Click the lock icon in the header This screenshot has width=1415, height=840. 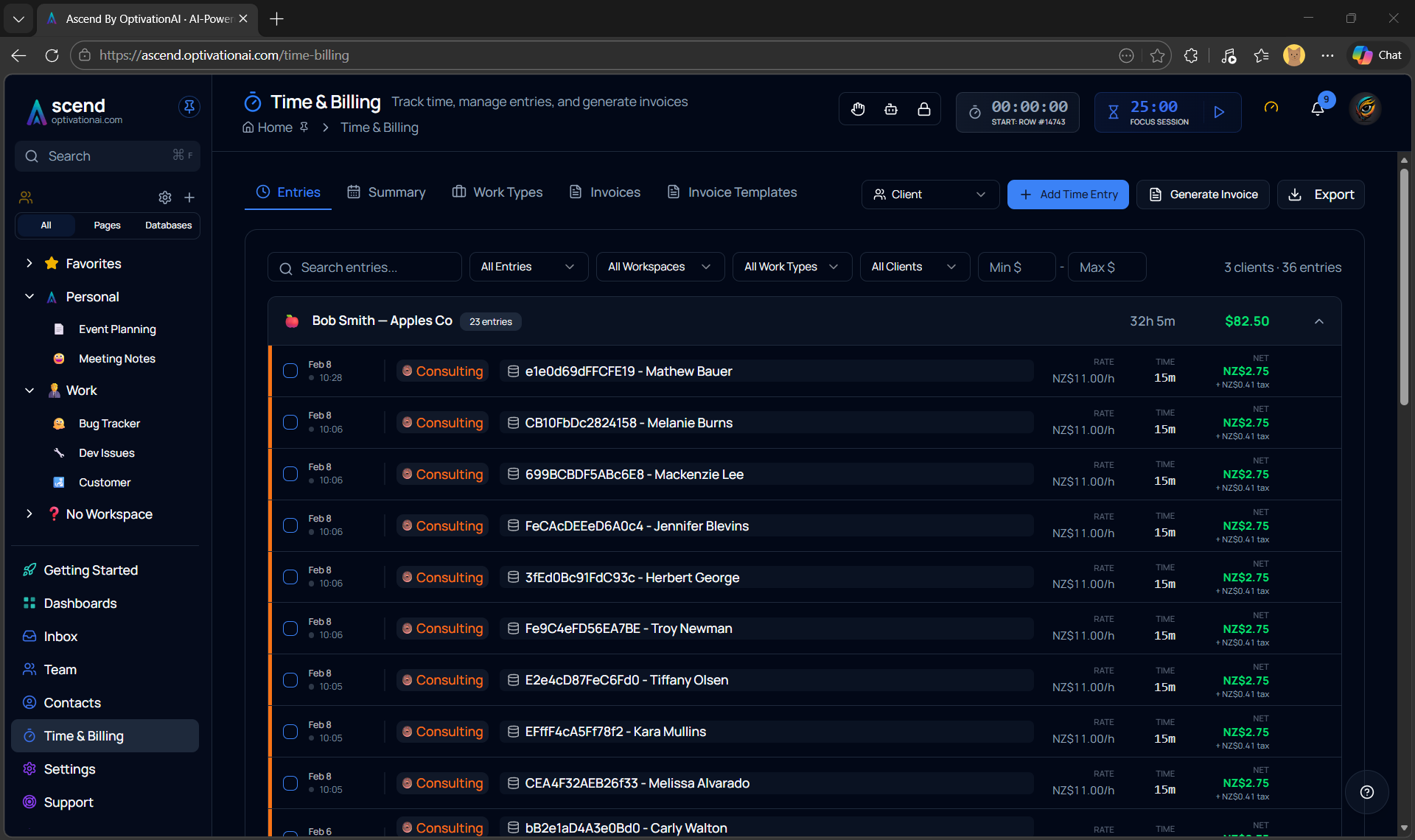(x=923, y=110)
